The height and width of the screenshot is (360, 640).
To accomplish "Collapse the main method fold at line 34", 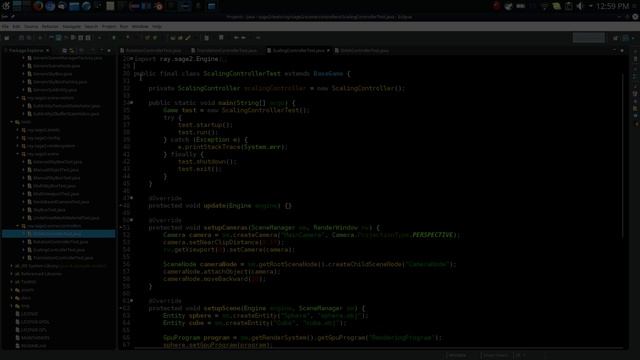I will [x=131, y=103].
